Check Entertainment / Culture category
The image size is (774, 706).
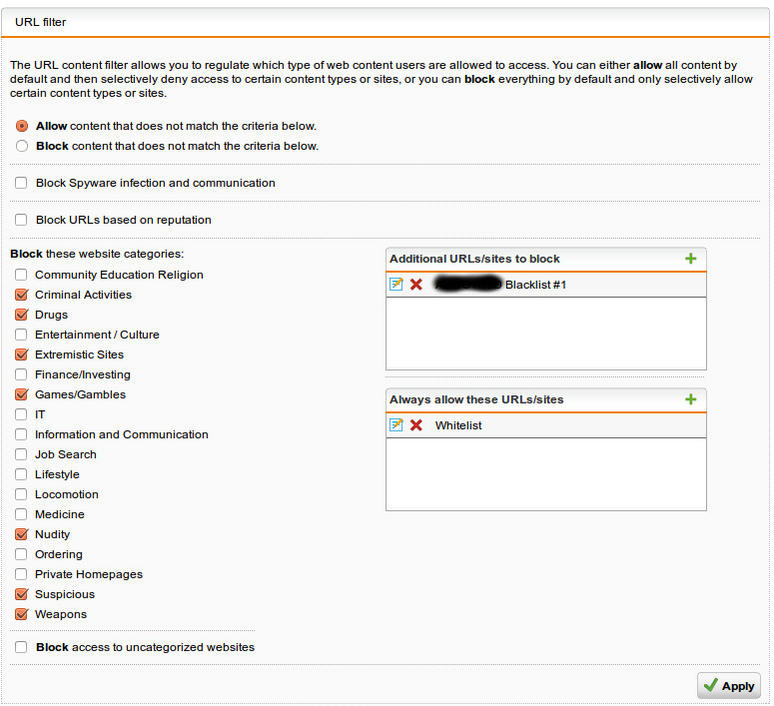pyautogui.click(x=21, y=335)
